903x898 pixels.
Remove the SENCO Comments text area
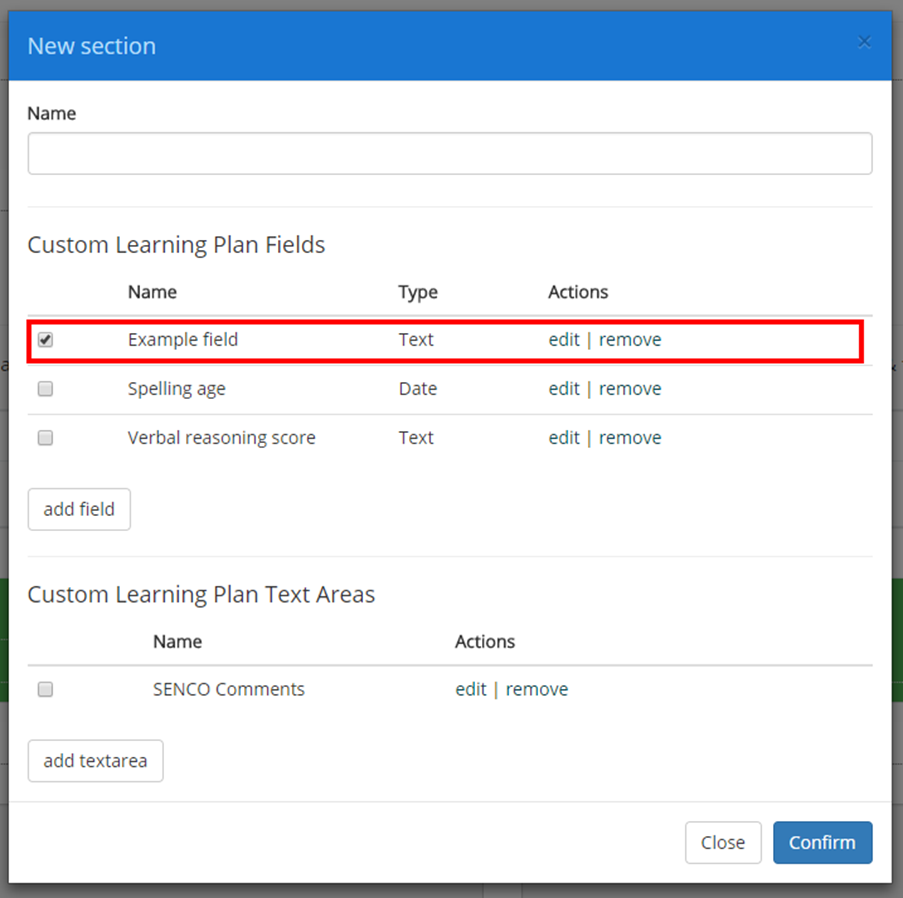click(x=537, y=689)
